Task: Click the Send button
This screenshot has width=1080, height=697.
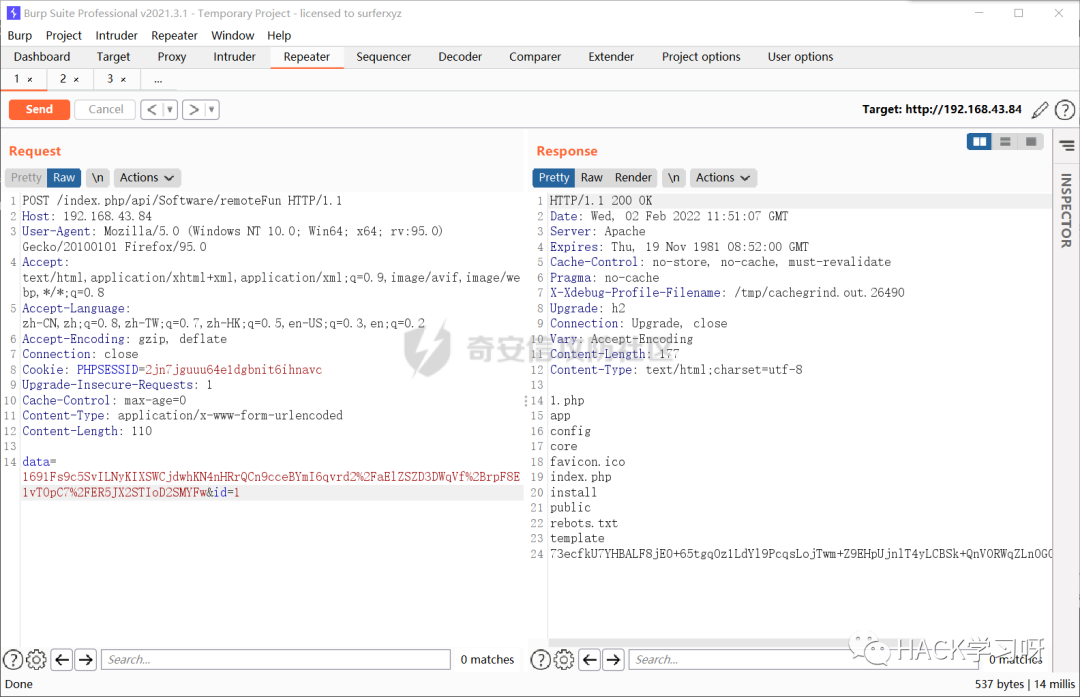Action: [x=39, y=109]
